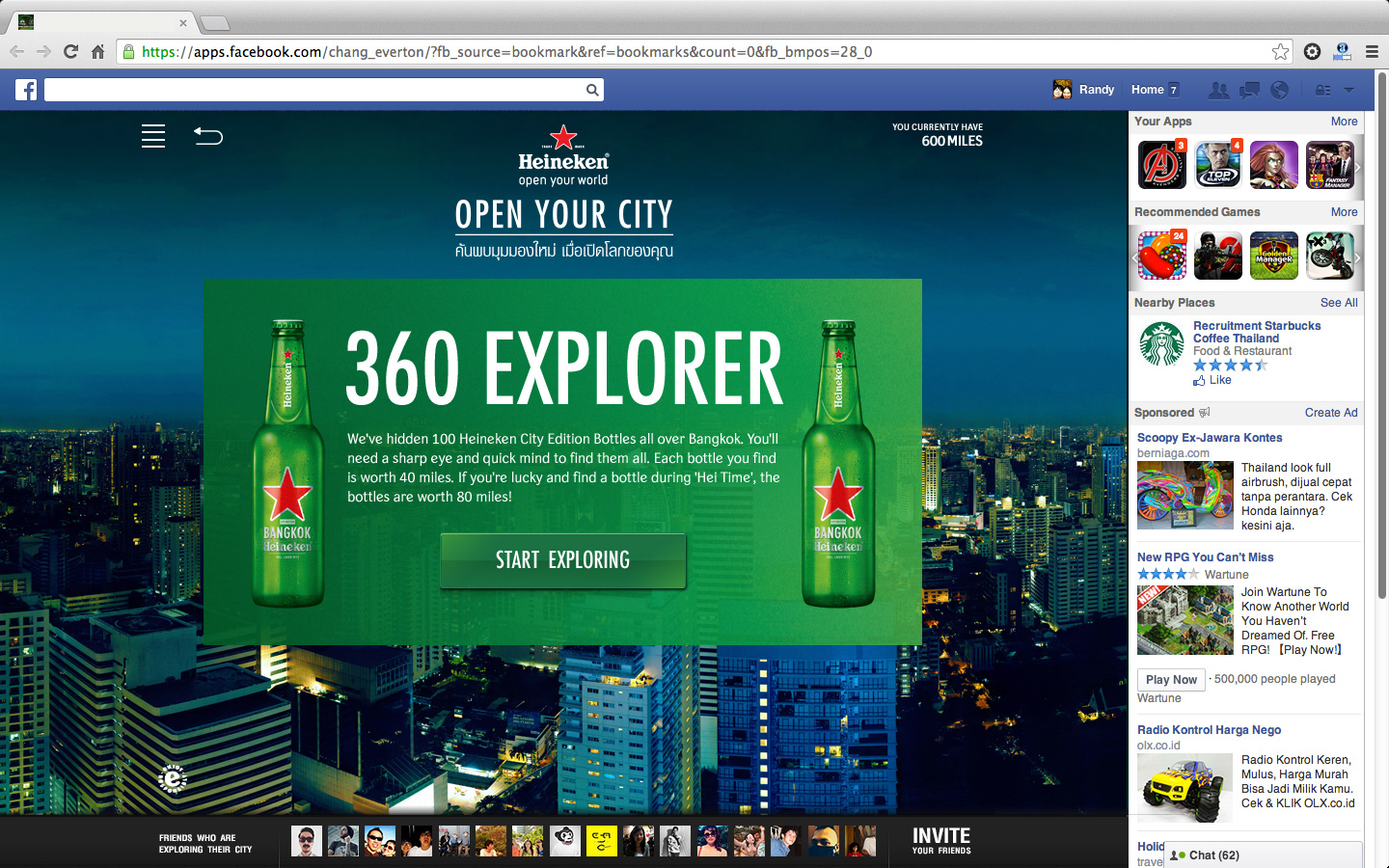Click the Open Your City heading
This screenshot has height=868, width=1389.
click(564, 214)
